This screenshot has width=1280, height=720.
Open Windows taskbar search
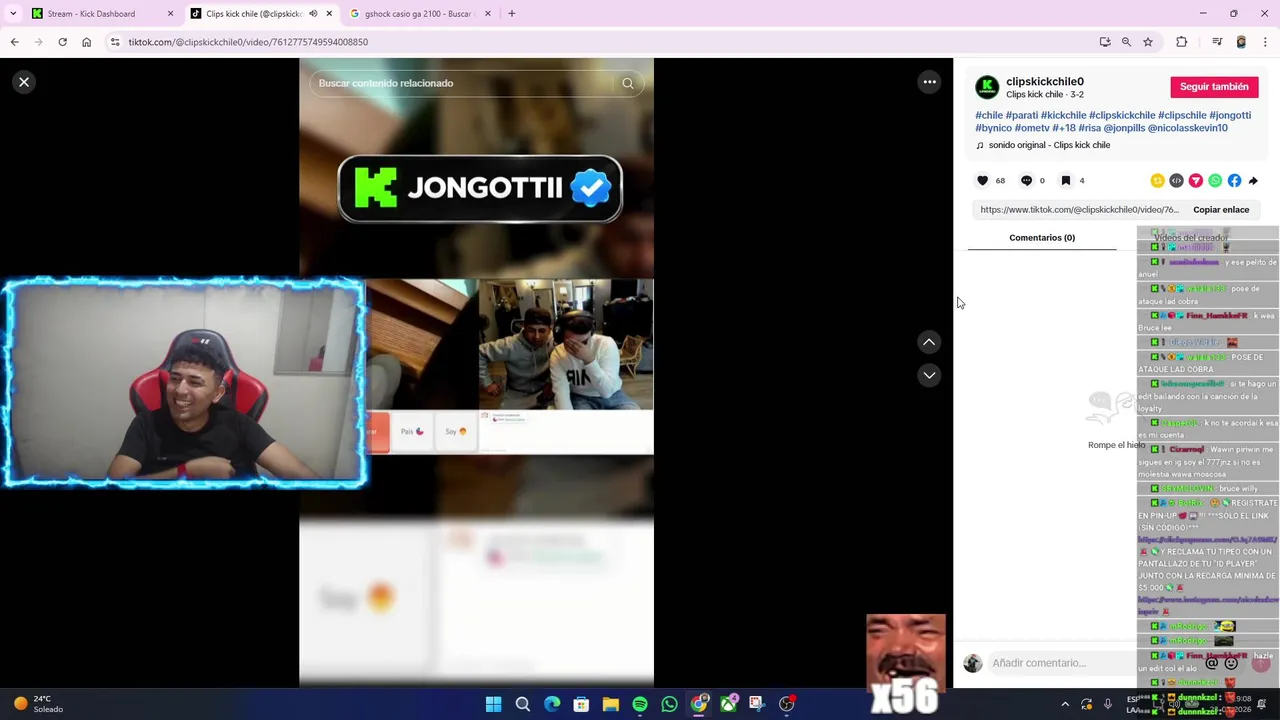click(522, 704)
